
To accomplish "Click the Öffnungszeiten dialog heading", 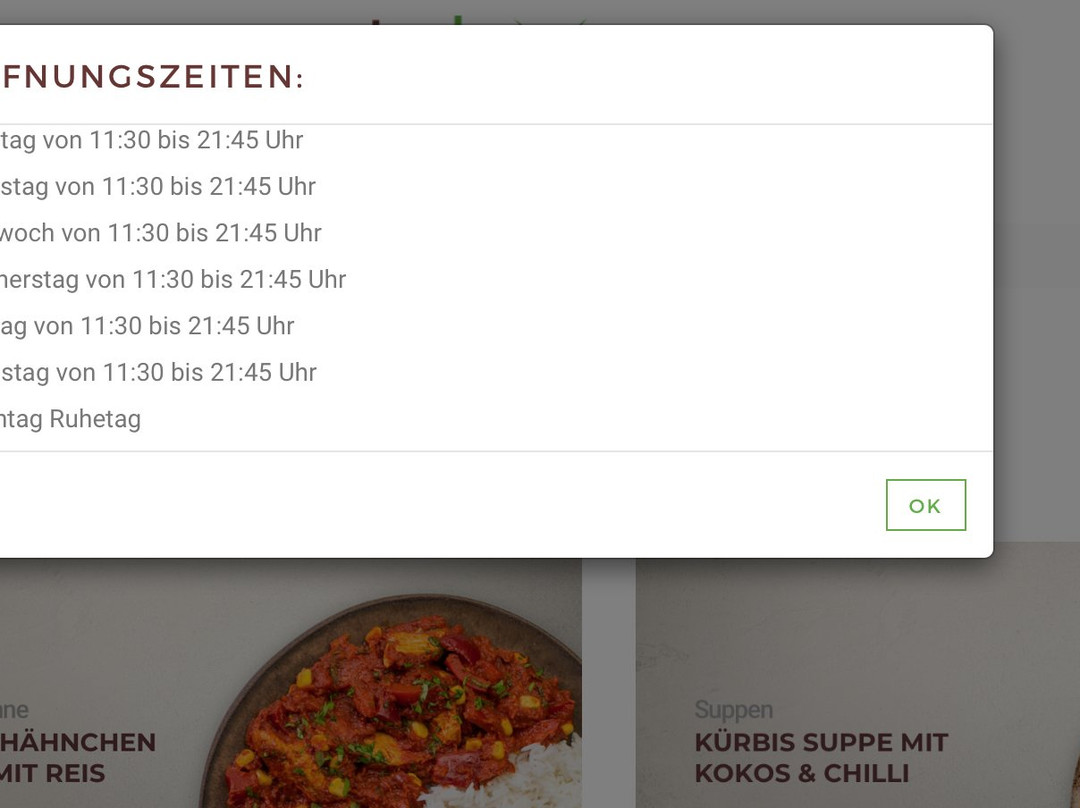I will tap(152, 76).
